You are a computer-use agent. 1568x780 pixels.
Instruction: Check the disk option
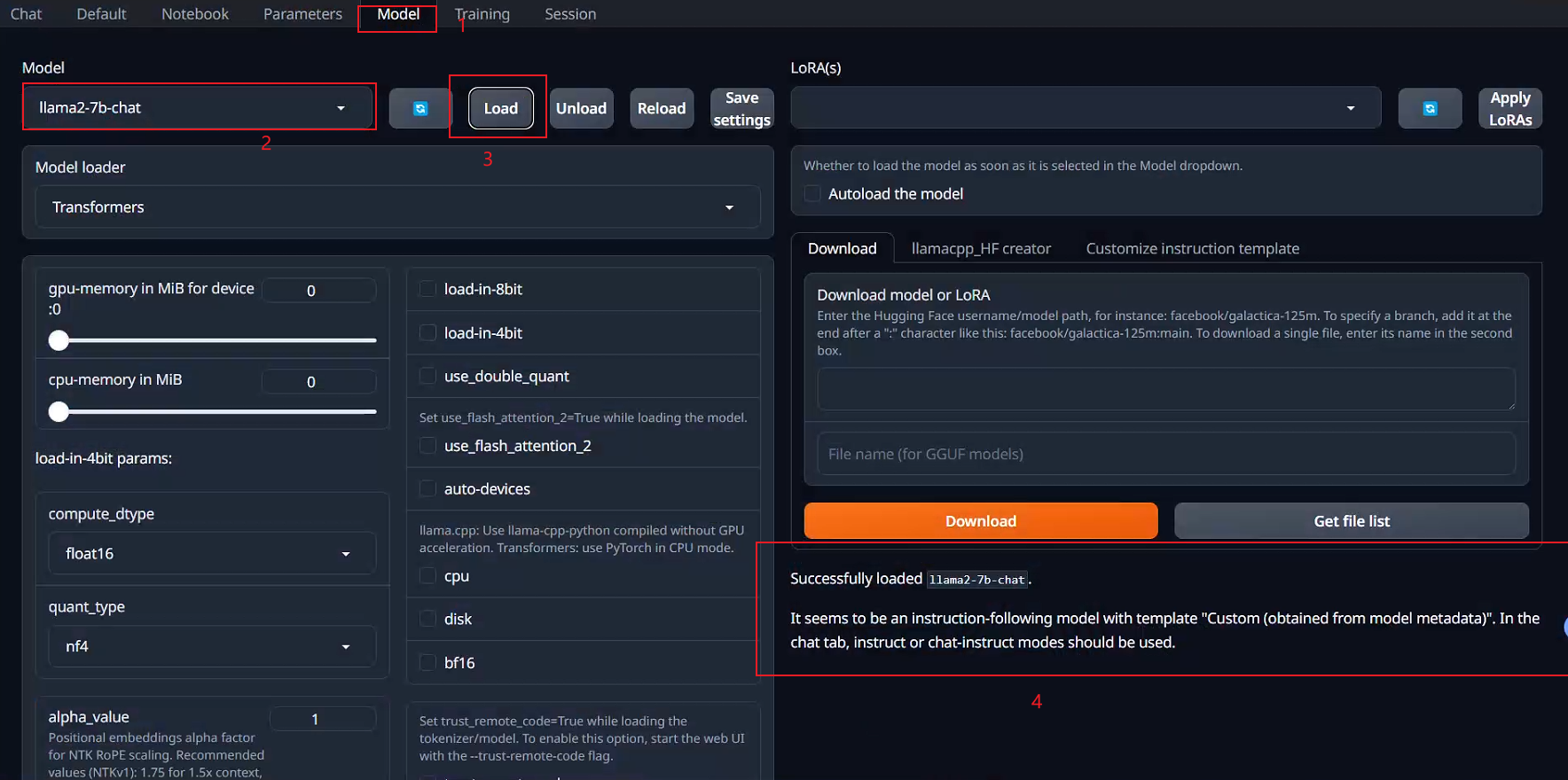click(428, 619)
